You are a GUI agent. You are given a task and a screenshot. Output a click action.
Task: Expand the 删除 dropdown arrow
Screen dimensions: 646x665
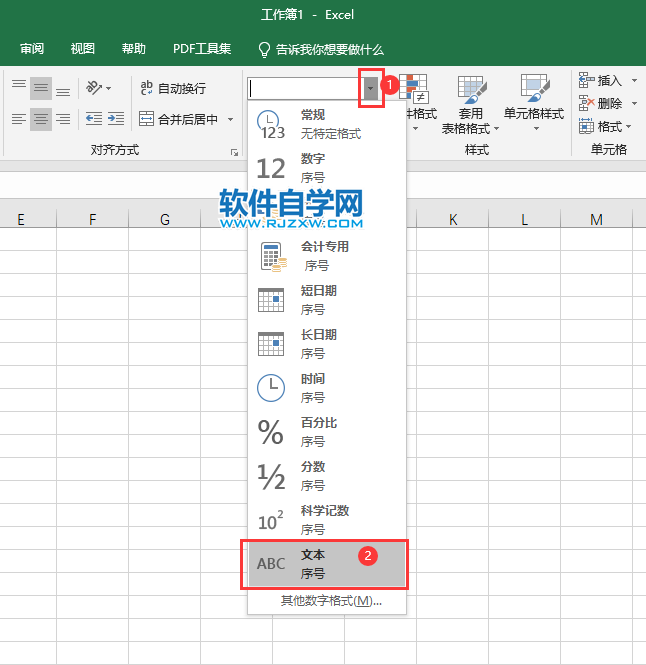[x=634, y=103]
